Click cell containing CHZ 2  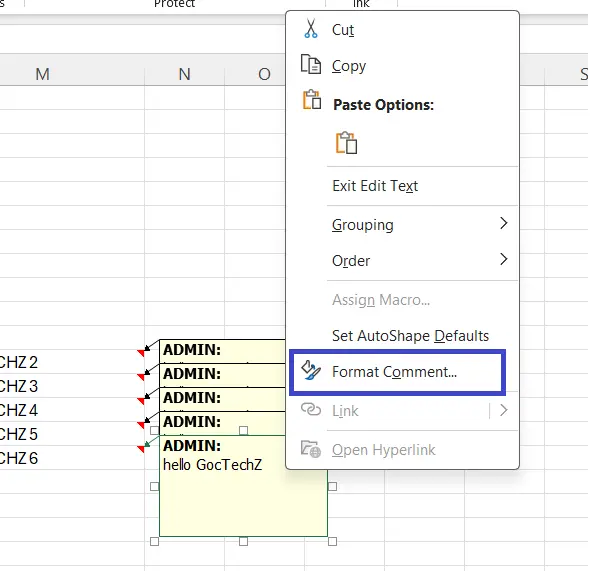[x=71, y=362]
